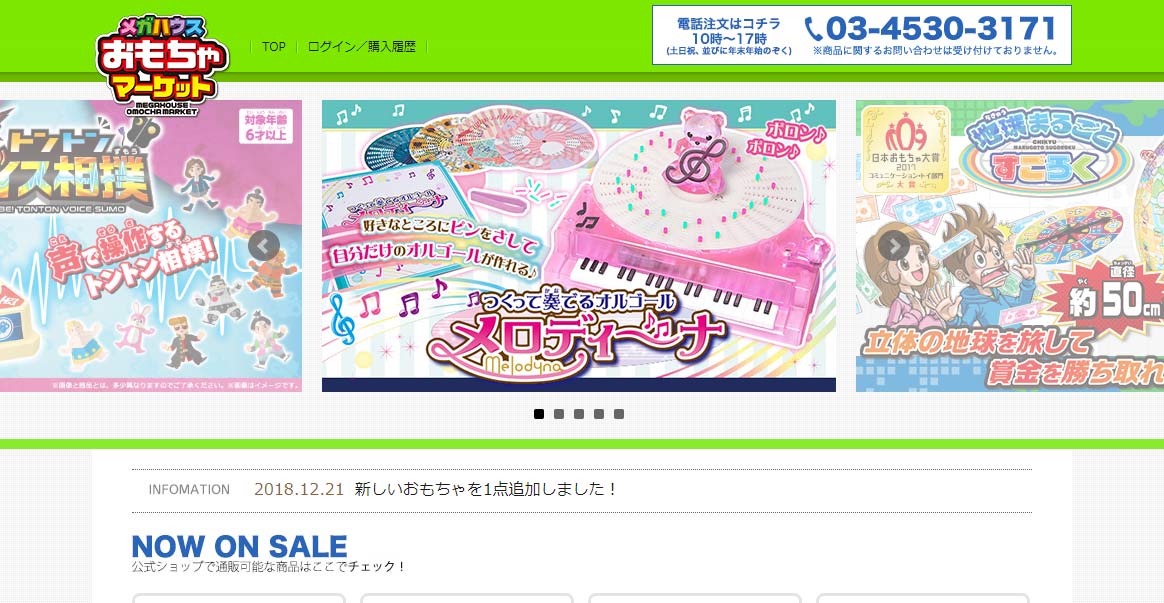
Task: Jump to the fourth carousel slide dot
Action: [599, 414]
